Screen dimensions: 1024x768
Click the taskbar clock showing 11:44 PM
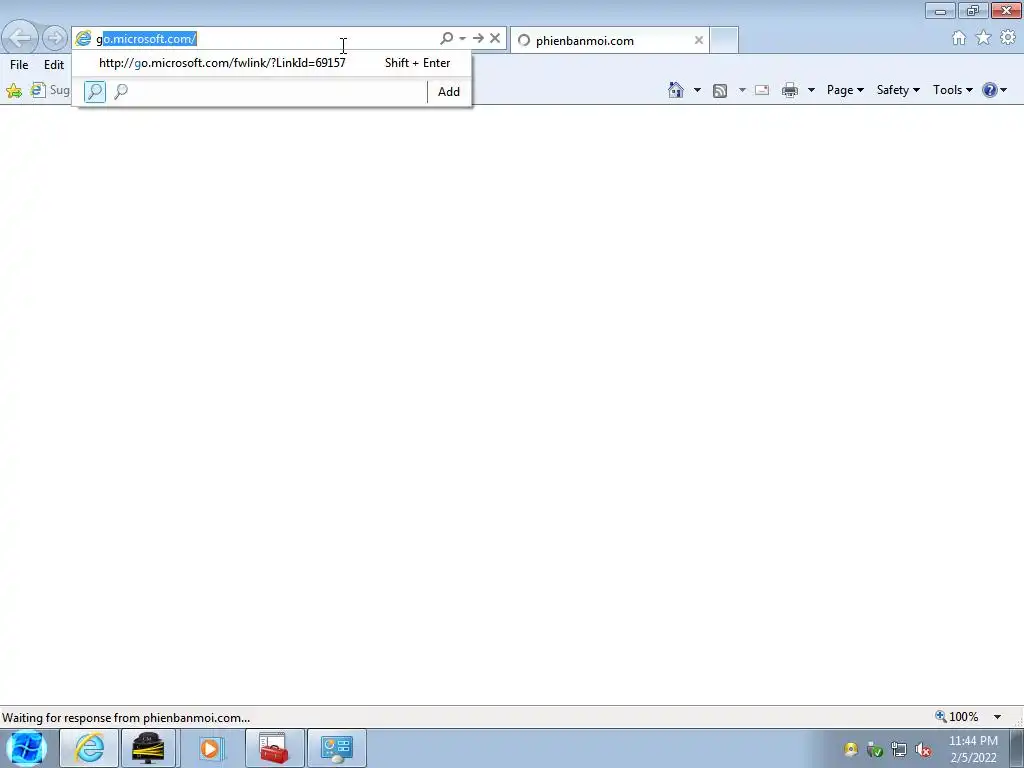973,749
